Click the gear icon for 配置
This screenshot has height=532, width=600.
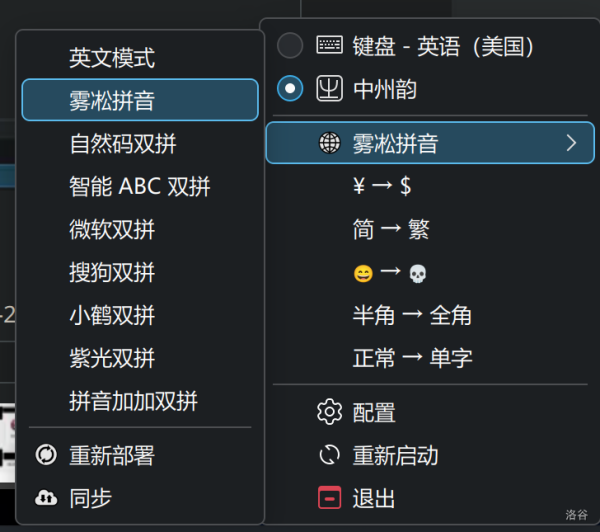click(x=329, y=412)
